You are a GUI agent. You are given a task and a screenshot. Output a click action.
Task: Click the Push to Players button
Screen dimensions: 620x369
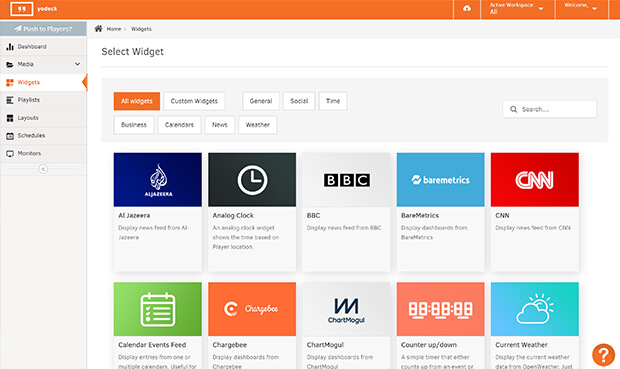pyautogui.click(x=43, y=28)
